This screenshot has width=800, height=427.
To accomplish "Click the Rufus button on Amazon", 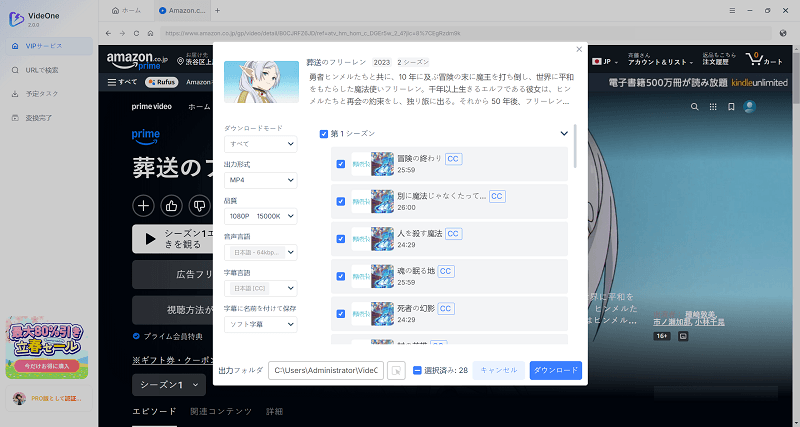I will [x=162, y=82].
